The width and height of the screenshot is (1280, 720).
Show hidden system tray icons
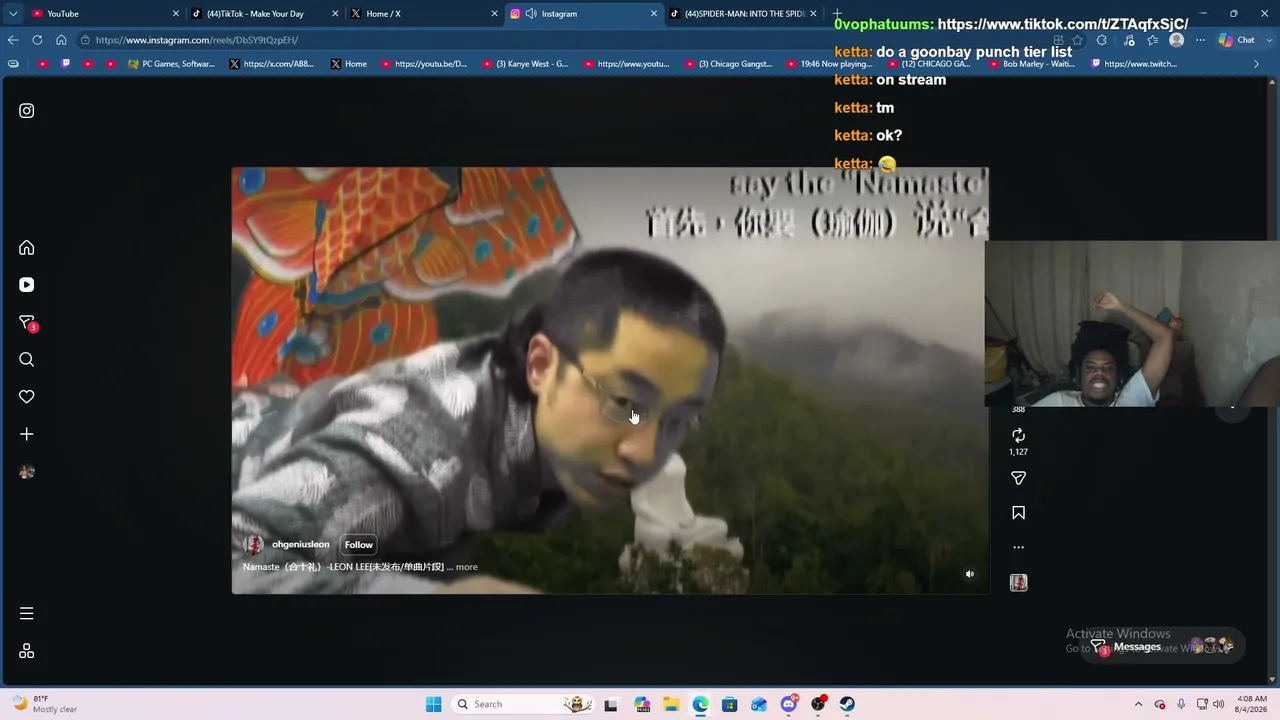point(1138,704)
